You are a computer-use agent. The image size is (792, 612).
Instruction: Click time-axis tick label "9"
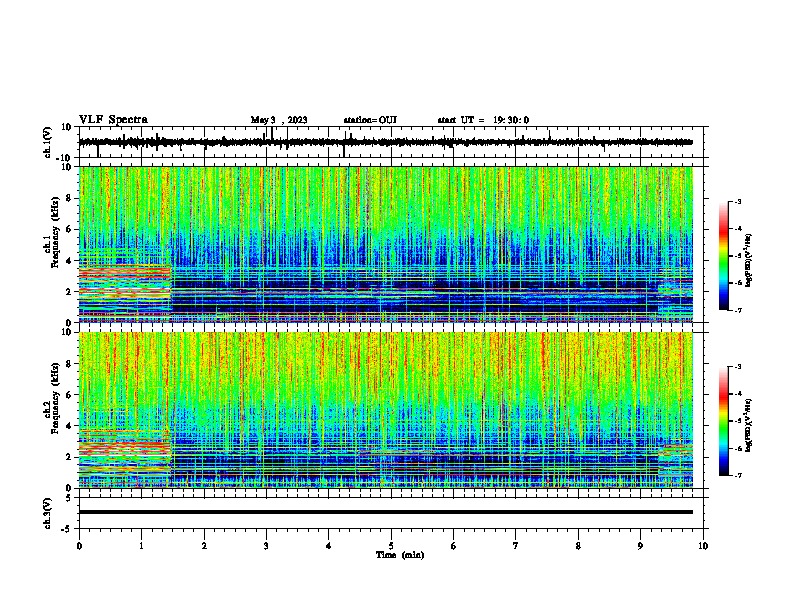point(640,546)
